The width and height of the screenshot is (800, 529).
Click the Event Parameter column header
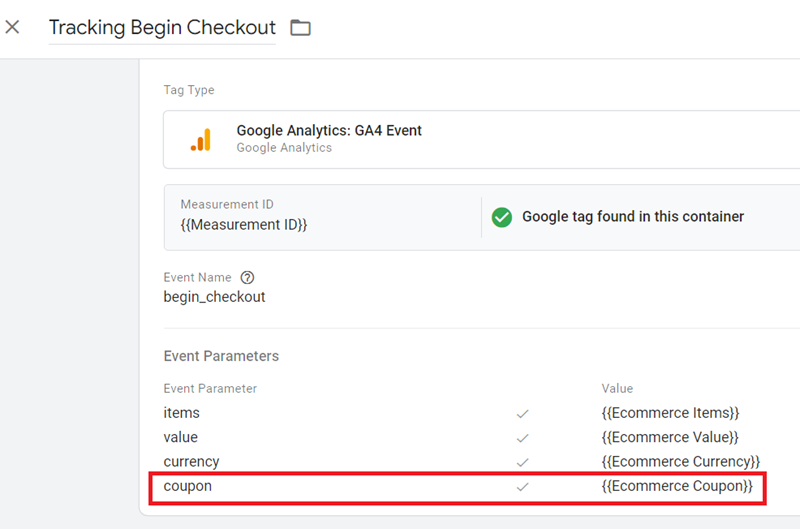tap(210, 389)
